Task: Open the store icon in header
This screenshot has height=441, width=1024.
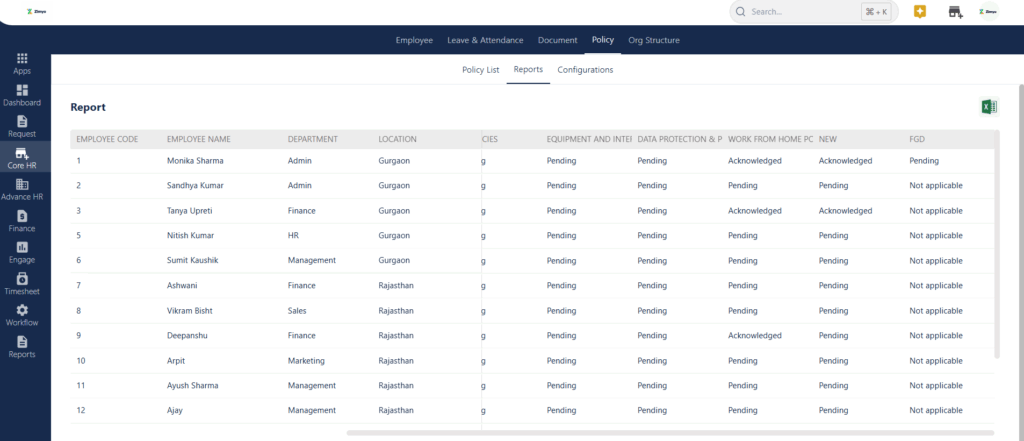Action: click(955, 12)
